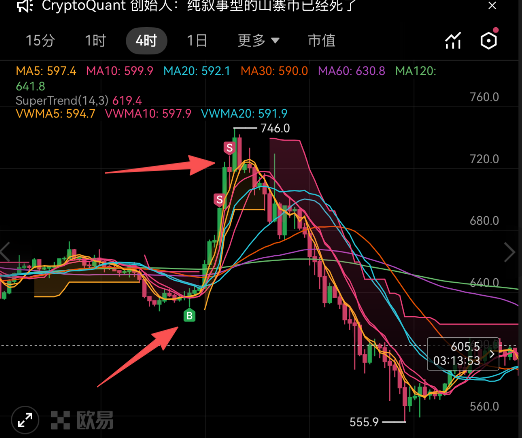This screenshot has width=522, height=438.
Task: Click the VWMA20: 591.9 label
Action: (x=244, y=114)
